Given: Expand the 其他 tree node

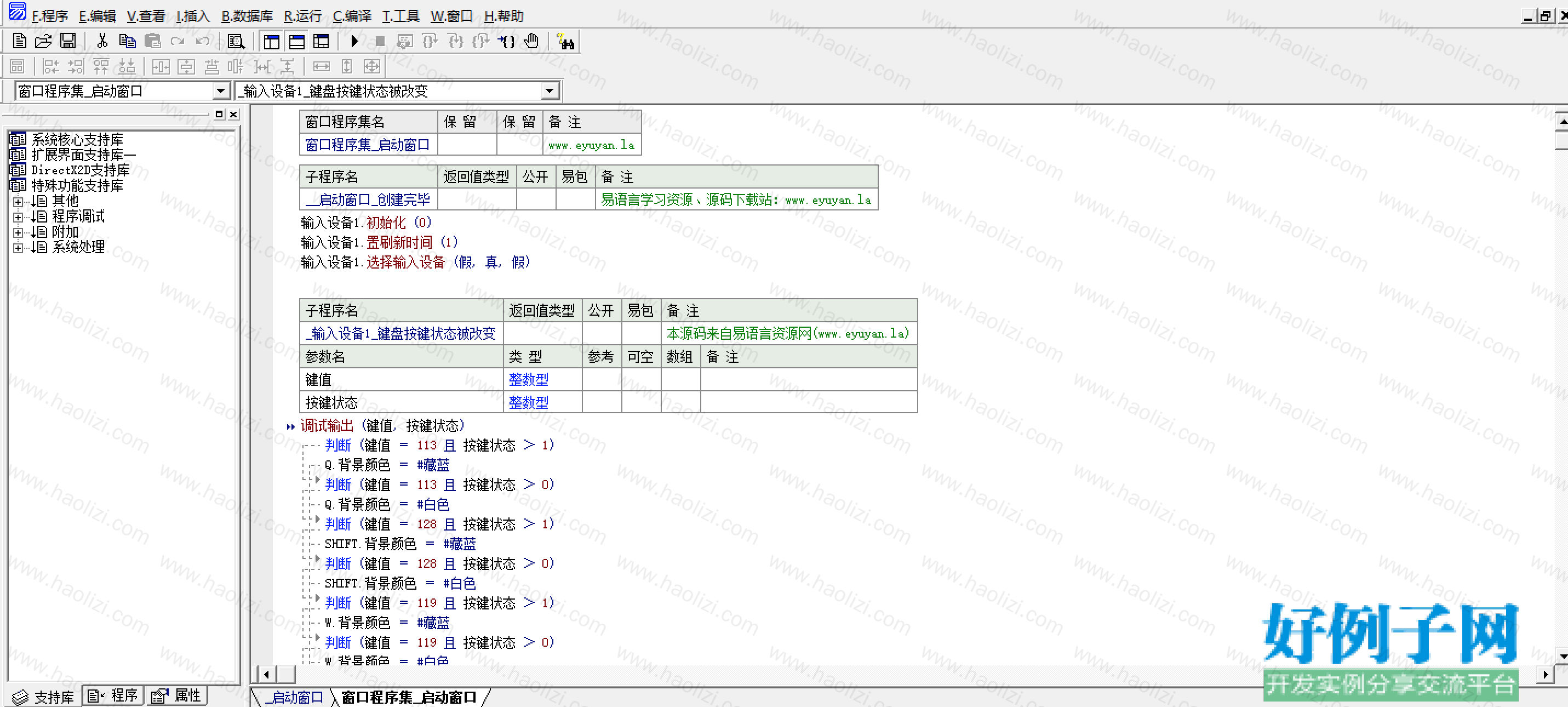Looking at the screenshot, I should pyautogui.click(x=18, y=202).
